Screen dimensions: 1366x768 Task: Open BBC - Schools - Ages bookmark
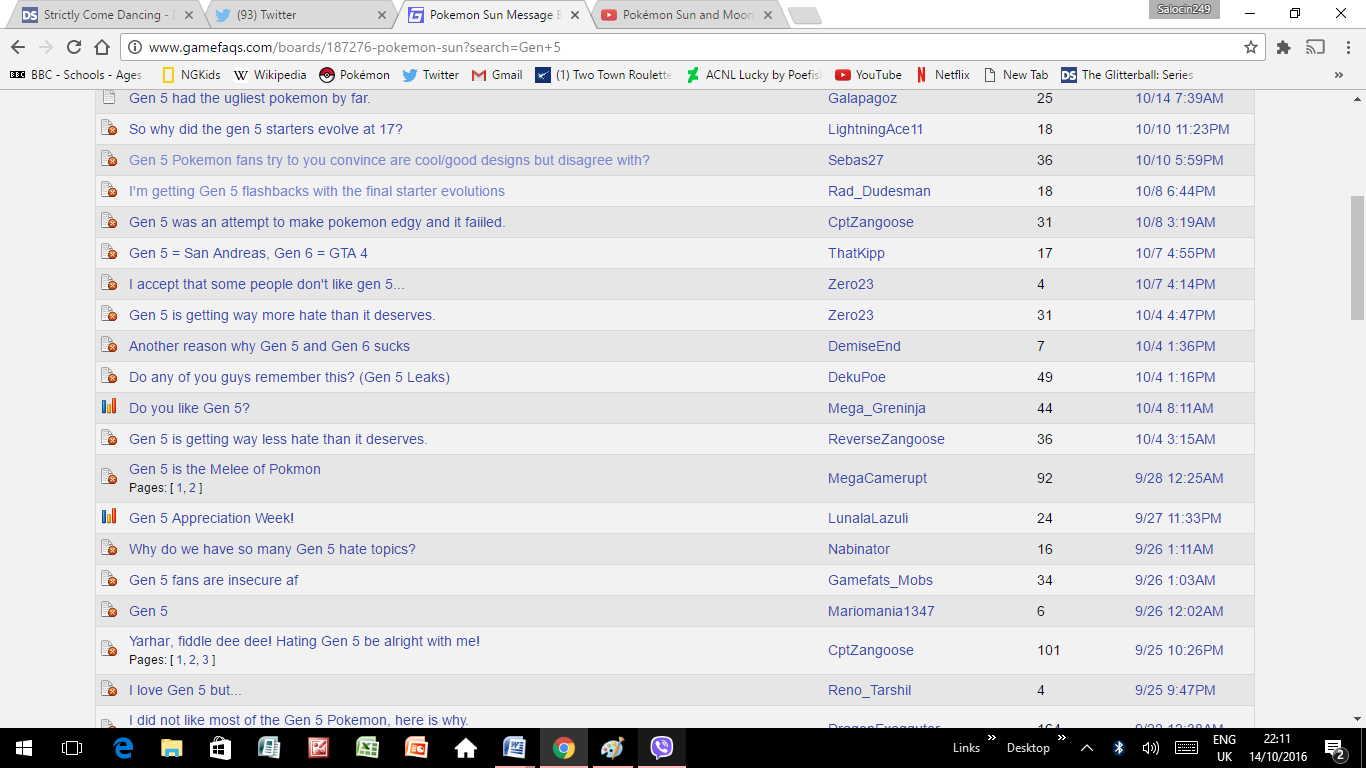pyautogui.click(x=76, y=75)
